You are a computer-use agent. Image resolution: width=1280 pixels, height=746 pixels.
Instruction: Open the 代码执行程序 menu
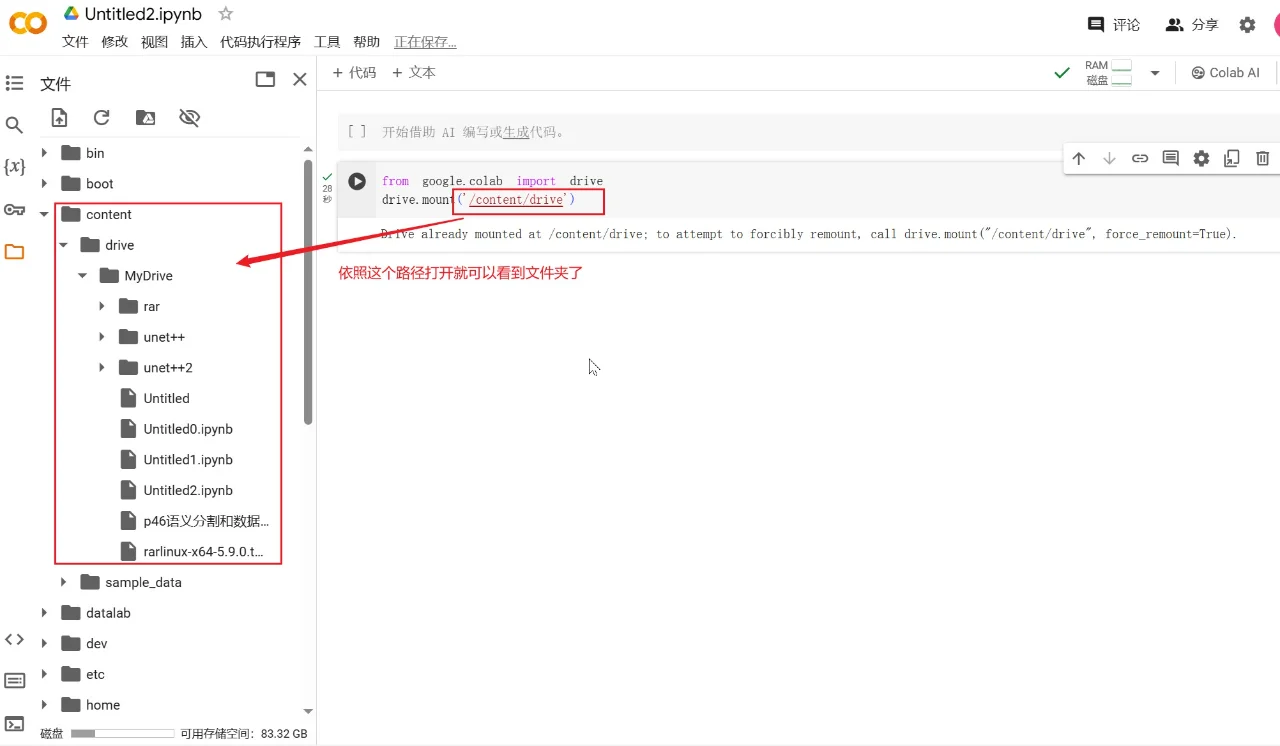click(260, 42)
